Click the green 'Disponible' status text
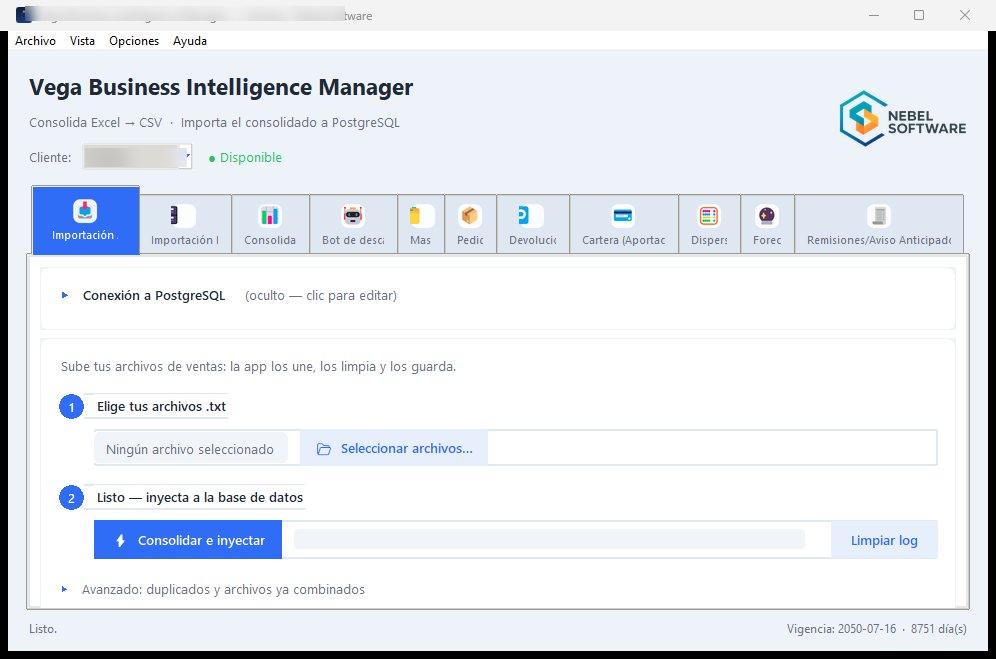This screenshot has width=996, height=659. pyautogui.click(x=250, y=158)
